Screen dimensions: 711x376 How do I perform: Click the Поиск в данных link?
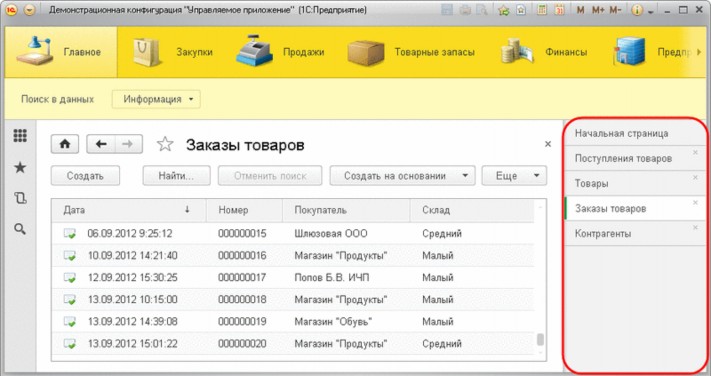click(x=58, y=99)
